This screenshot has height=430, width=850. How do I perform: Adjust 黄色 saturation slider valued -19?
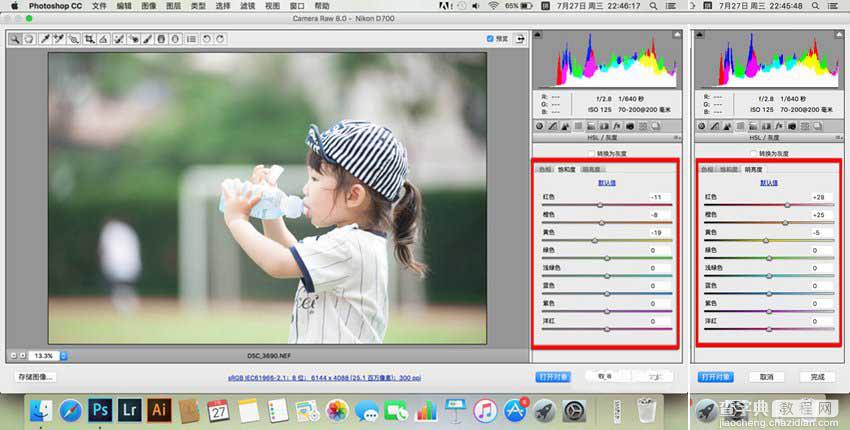[595, 240]
